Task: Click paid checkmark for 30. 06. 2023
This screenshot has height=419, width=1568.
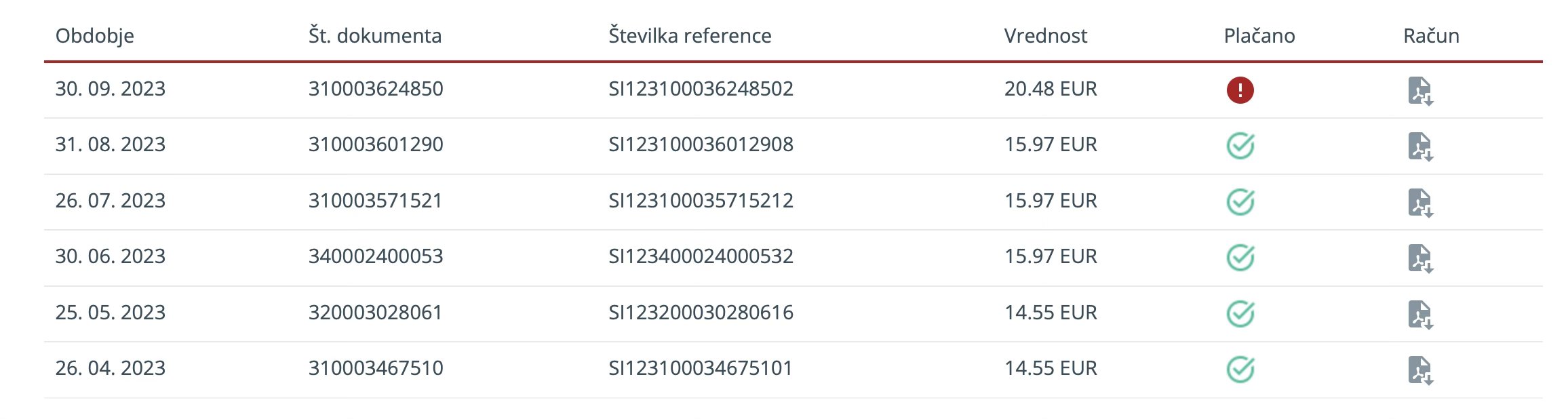Action: (x=1240, y=257)
